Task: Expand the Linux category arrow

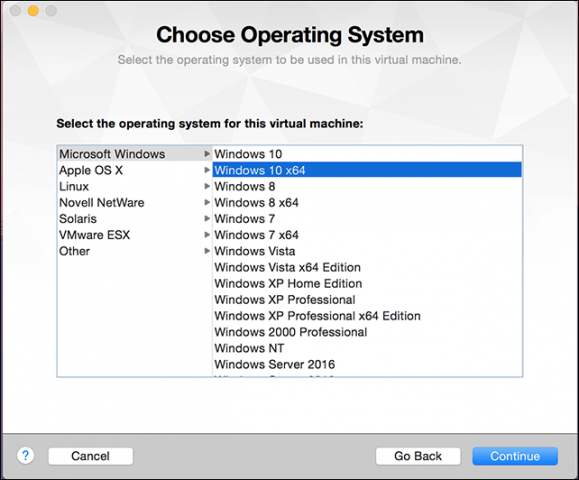Action: coord(207,186)
